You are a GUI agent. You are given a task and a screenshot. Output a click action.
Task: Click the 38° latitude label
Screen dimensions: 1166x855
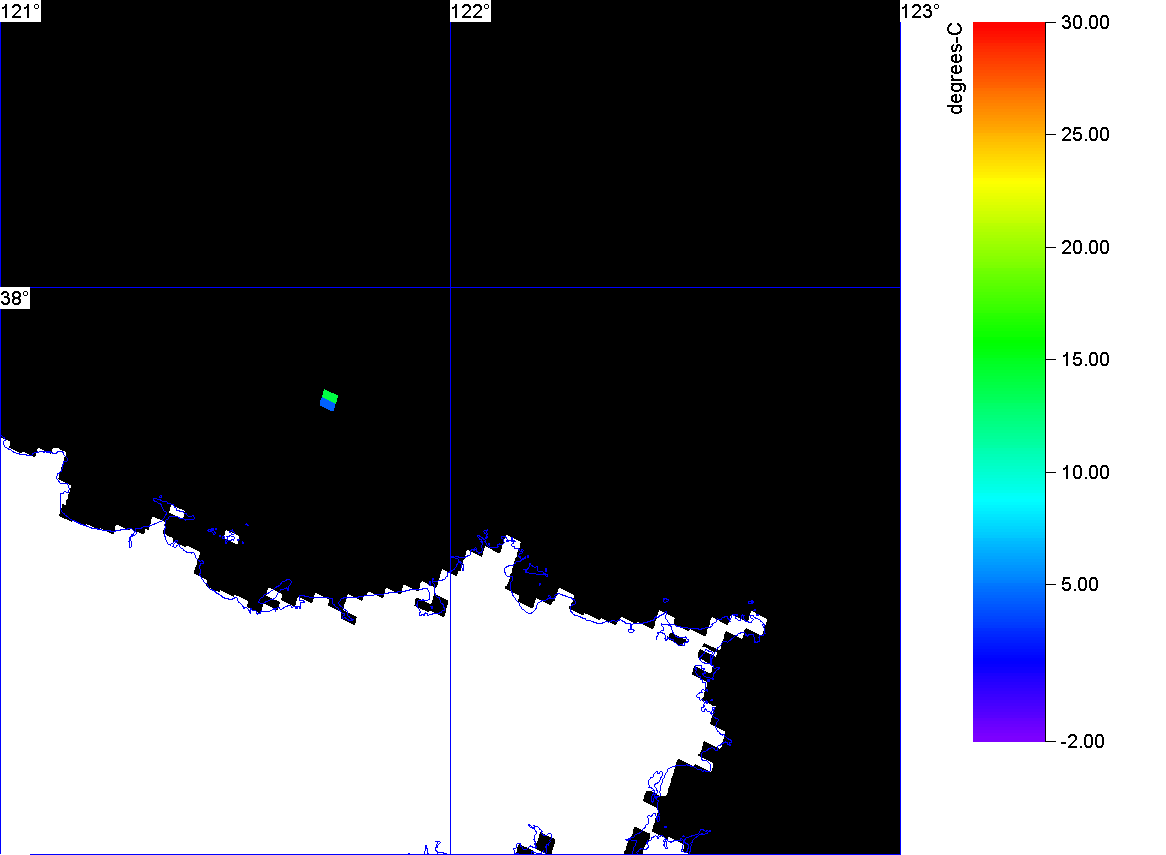coord(15,298)
